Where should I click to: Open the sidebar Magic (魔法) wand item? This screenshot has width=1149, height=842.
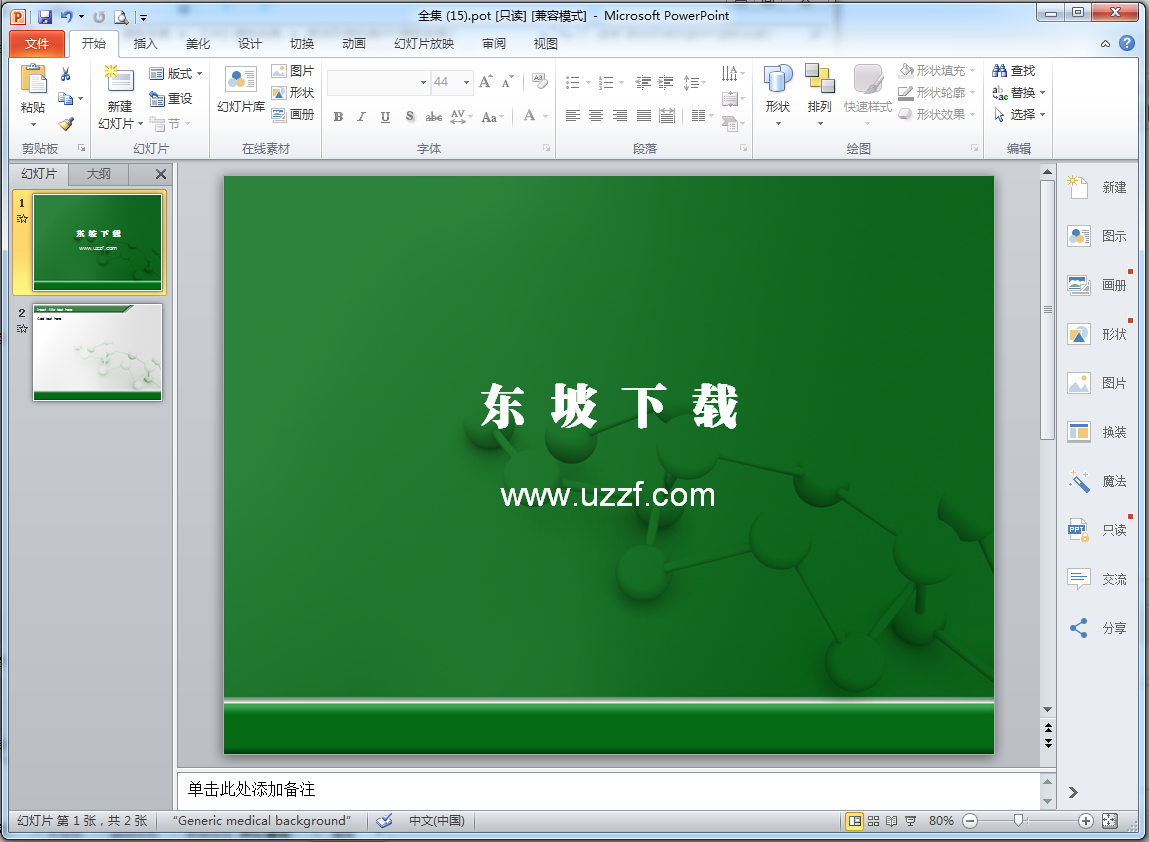tap(1097, 481)
